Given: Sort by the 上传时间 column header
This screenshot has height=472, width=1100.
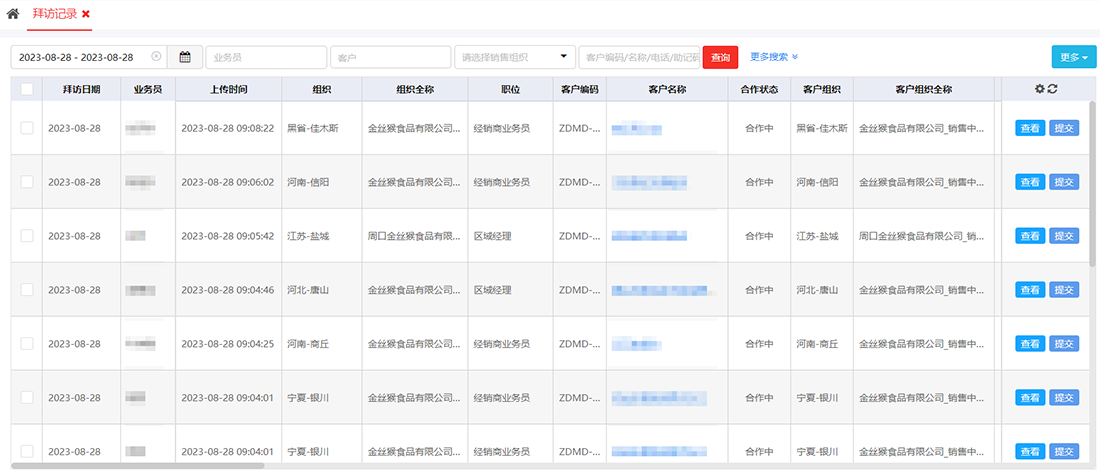Looking at the screenshot, I should coord(228,89).
